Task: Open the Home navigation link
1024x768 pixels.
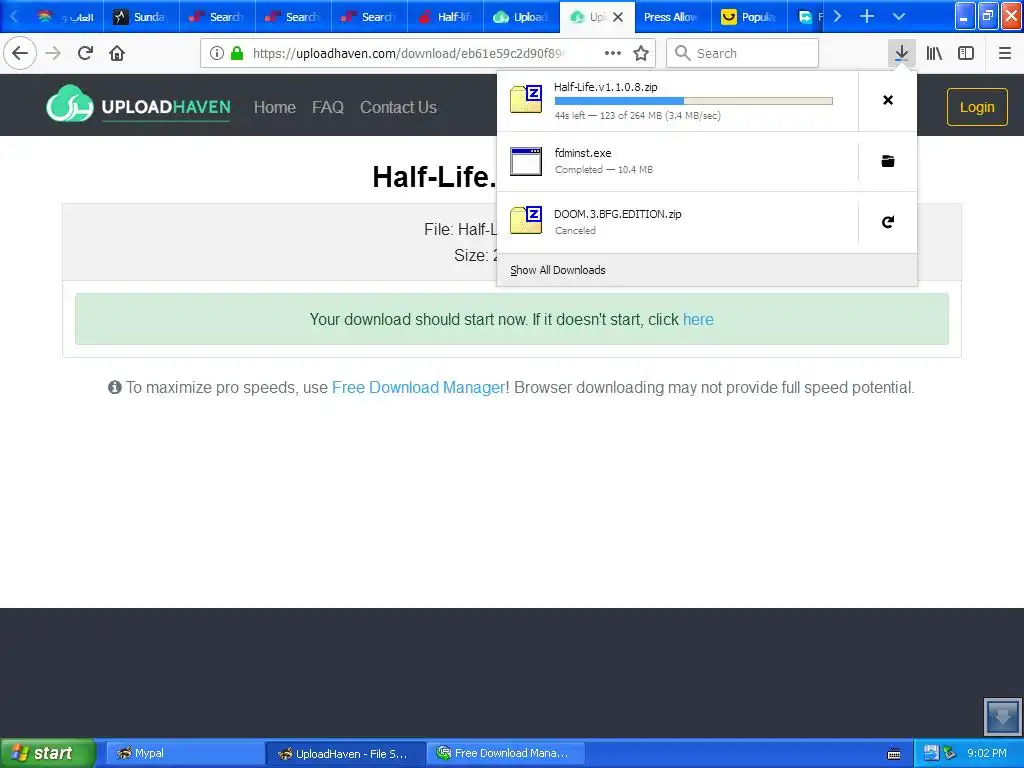Action: [x=274, y=107]
